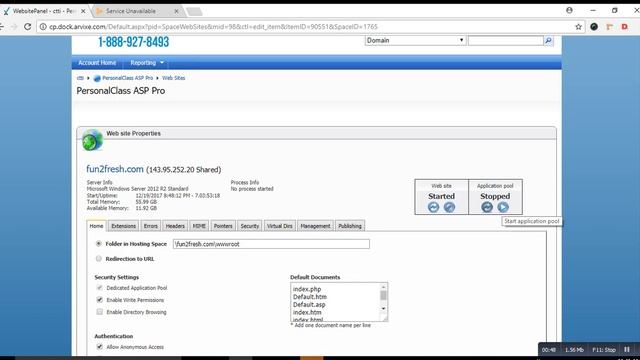Open the Security tab

click(x=249, y=226)
